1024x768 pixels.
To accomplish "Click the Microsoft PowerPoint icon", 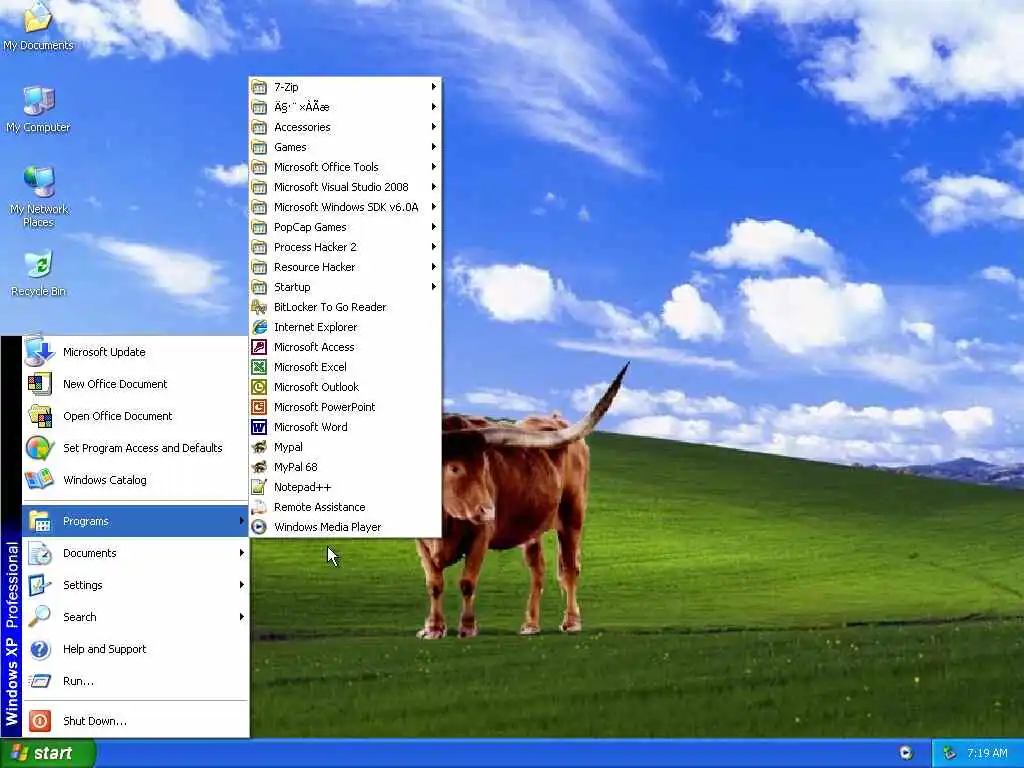I will [259, 407].
